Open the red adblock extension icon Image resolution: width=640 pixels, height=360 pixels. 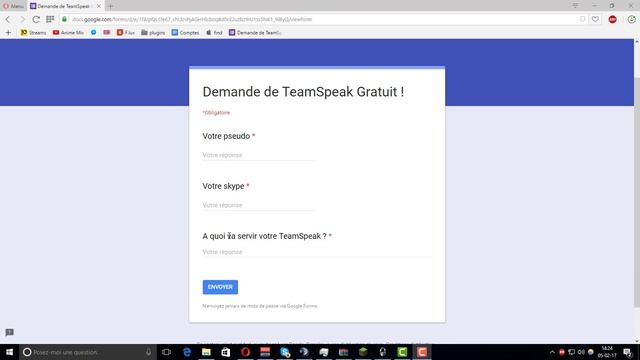pyautogui.click(x=612, y=19)
